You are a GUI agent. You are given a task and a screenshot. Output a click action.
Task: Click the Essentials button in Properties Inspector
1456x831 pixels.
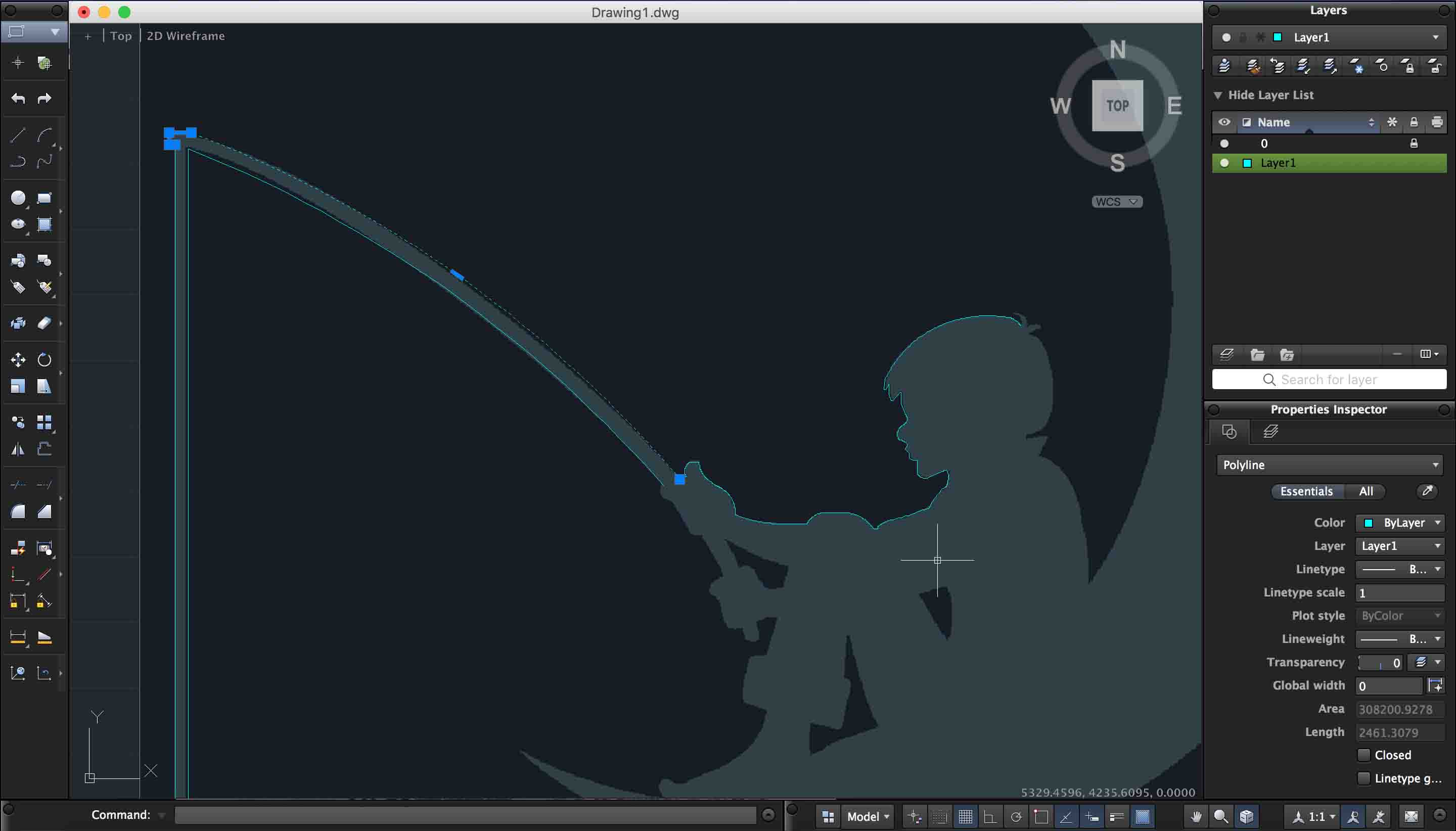(x=1307, y=491)
